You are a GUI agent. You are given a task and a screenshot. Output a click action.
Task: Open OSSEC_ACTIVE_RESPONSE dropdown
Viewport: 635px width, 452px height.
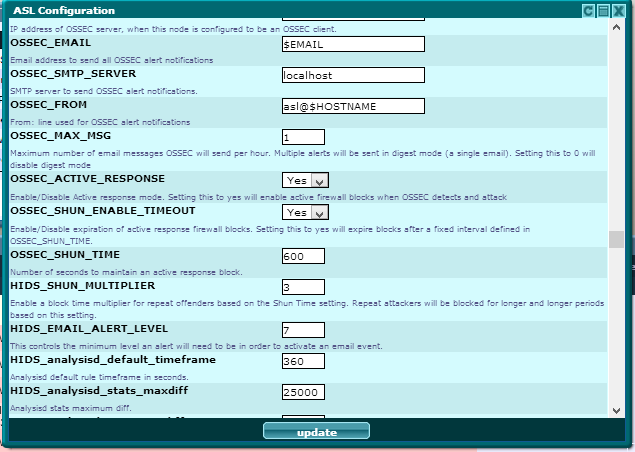pyautogui.click(x=305, y=180)
